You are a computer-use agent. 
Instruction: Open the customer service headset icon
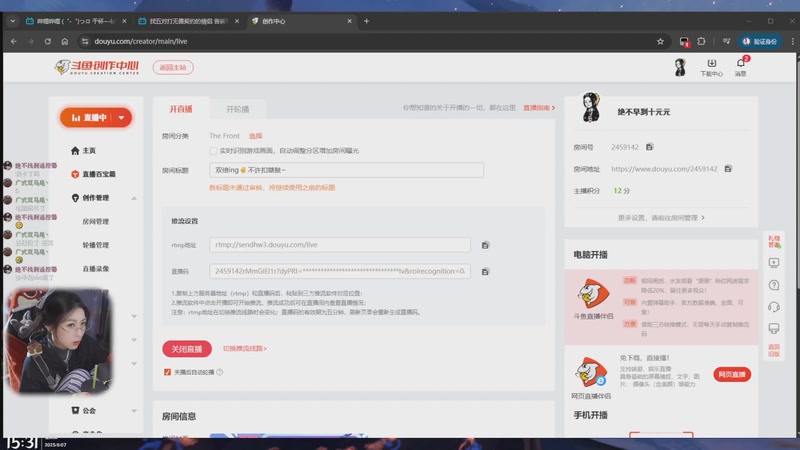coord(774,307)
